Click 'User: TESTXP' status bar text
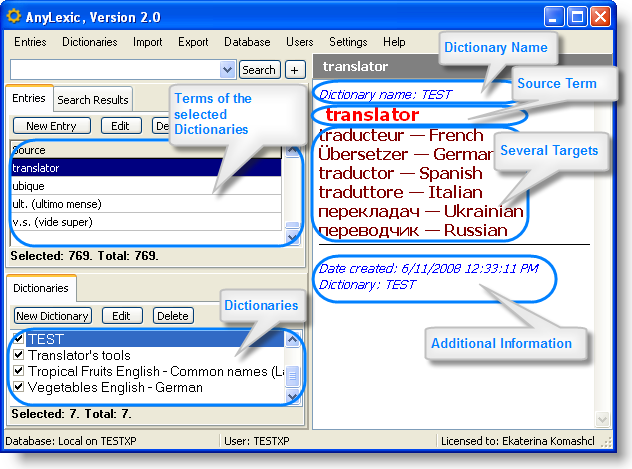632x469 pixels. click(257, 441)
